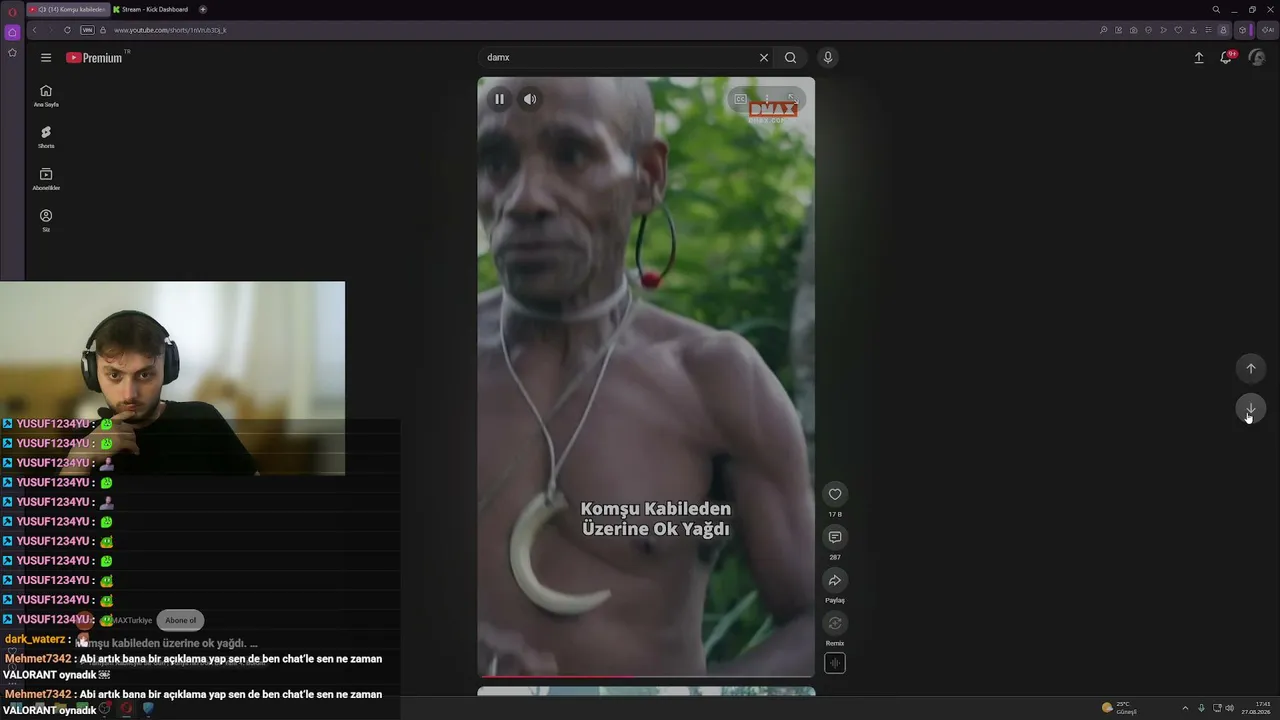The width and height of the screenshot is (1280, 720).
Task: Click the 'Komşu Kabileden Üzerine Ok Yağdı' caption
Action: point(656,519)
